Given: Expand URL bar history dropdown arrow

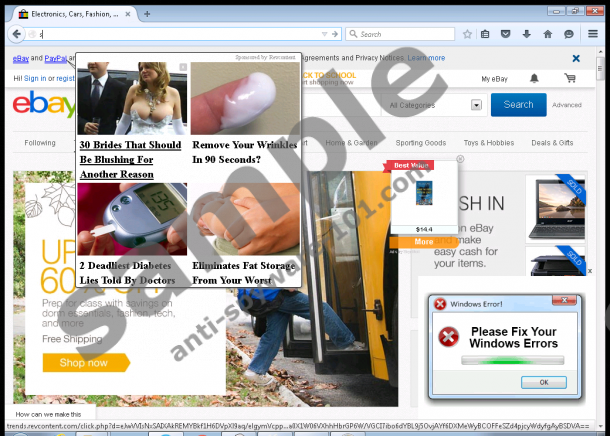Looking at the screenshot, I should coord(322,34).
